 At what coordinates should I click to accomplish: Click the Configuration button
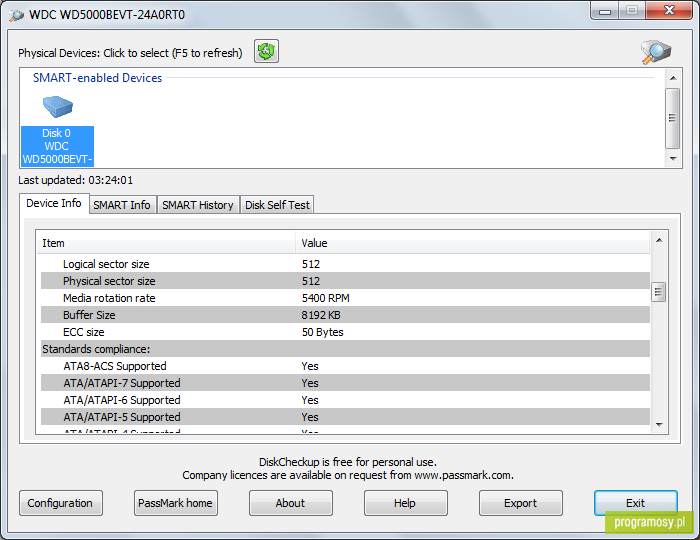61,503
